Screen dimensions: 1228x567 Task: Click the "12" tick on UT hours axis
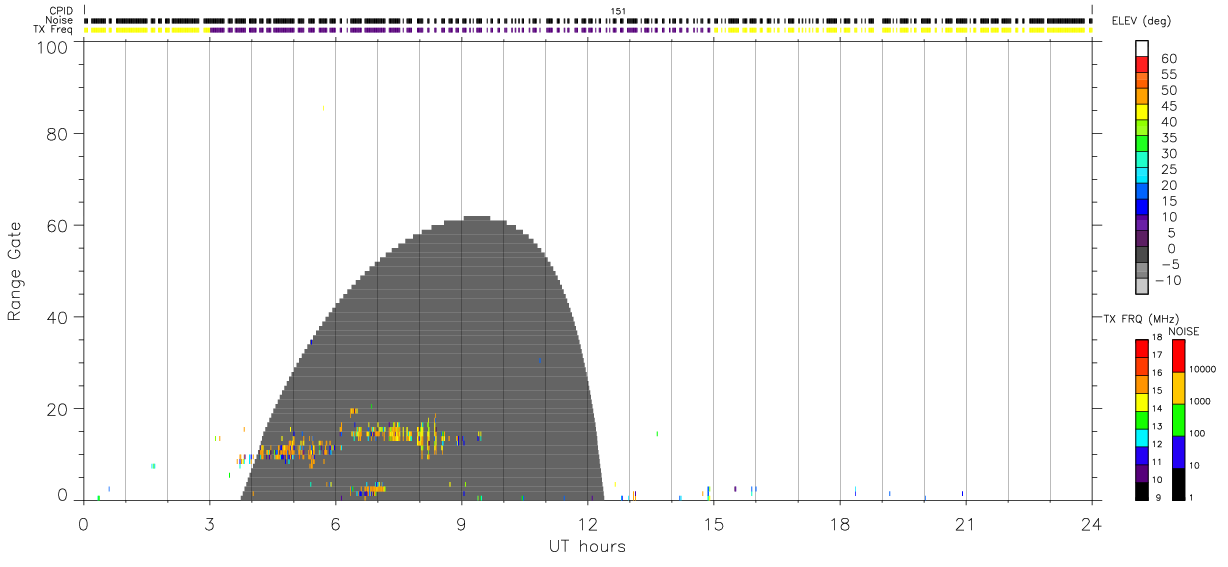587,523
